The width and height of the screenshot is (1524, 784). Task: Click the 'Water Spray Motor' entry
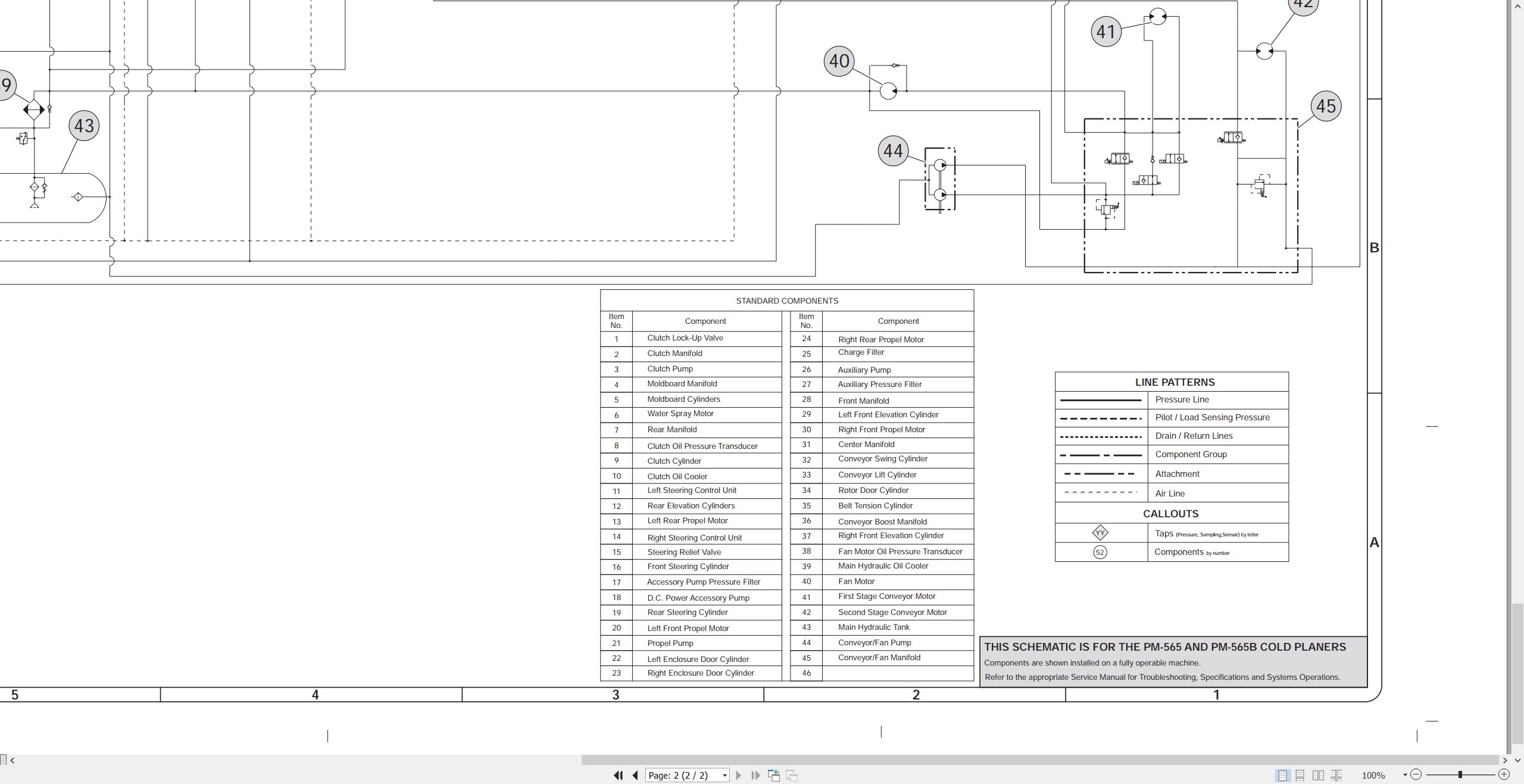coord(680,413)
